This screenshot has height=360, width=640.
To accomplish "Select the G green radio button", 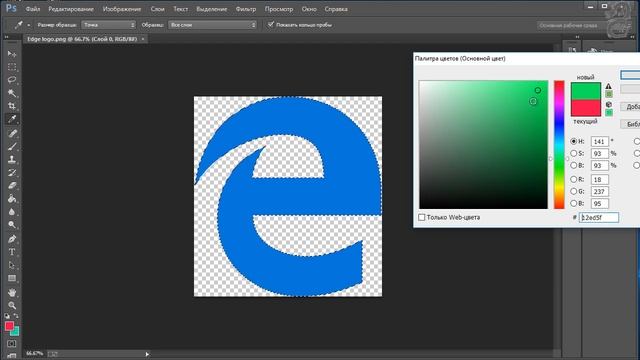I will pyautogui.click(x=573, y=191).
